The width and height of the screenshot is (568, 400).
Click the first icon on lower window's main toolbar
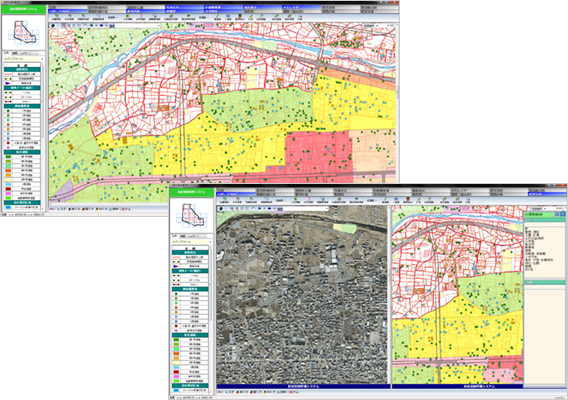pyautogui.click(x=225, y=200)
